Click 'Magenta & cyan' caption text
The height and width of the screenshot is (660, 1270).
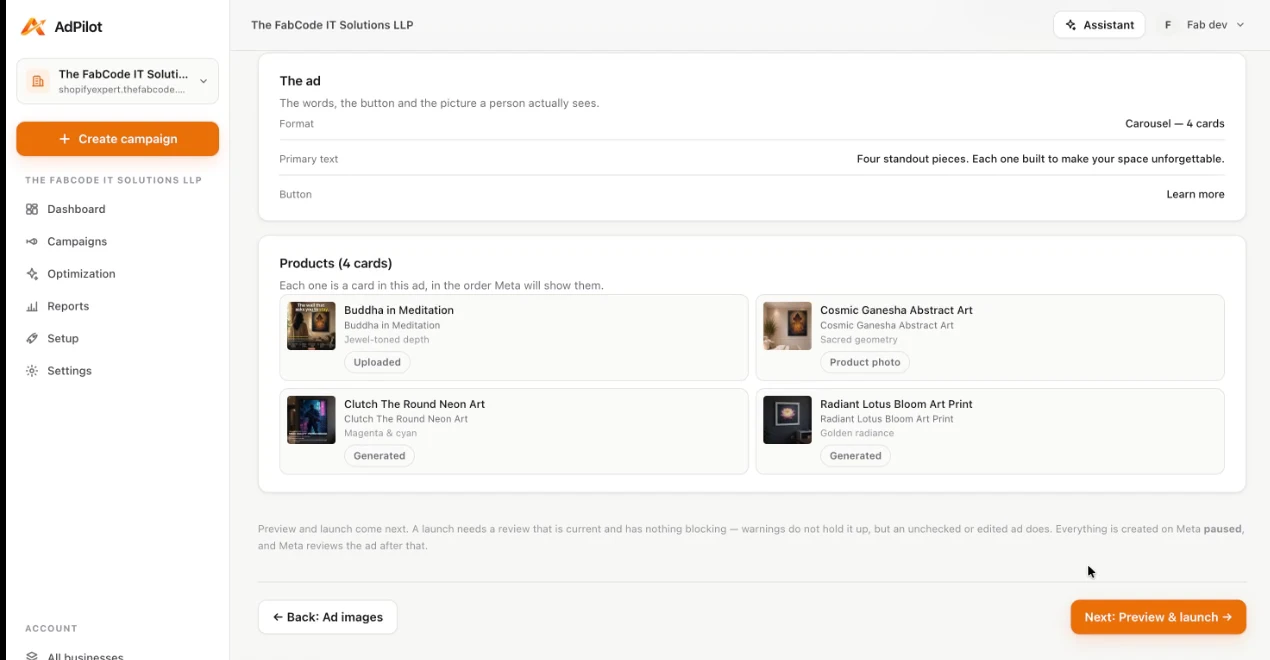point(380,433)
